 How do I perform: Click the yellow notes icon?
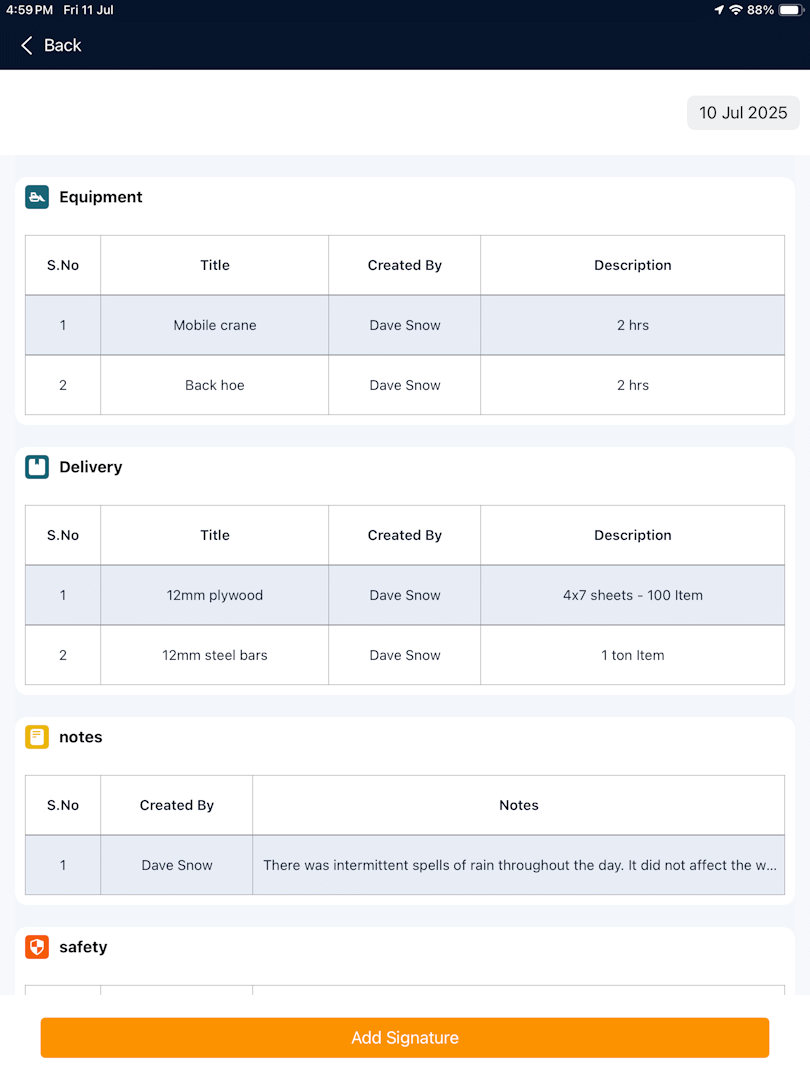point(37,737)
